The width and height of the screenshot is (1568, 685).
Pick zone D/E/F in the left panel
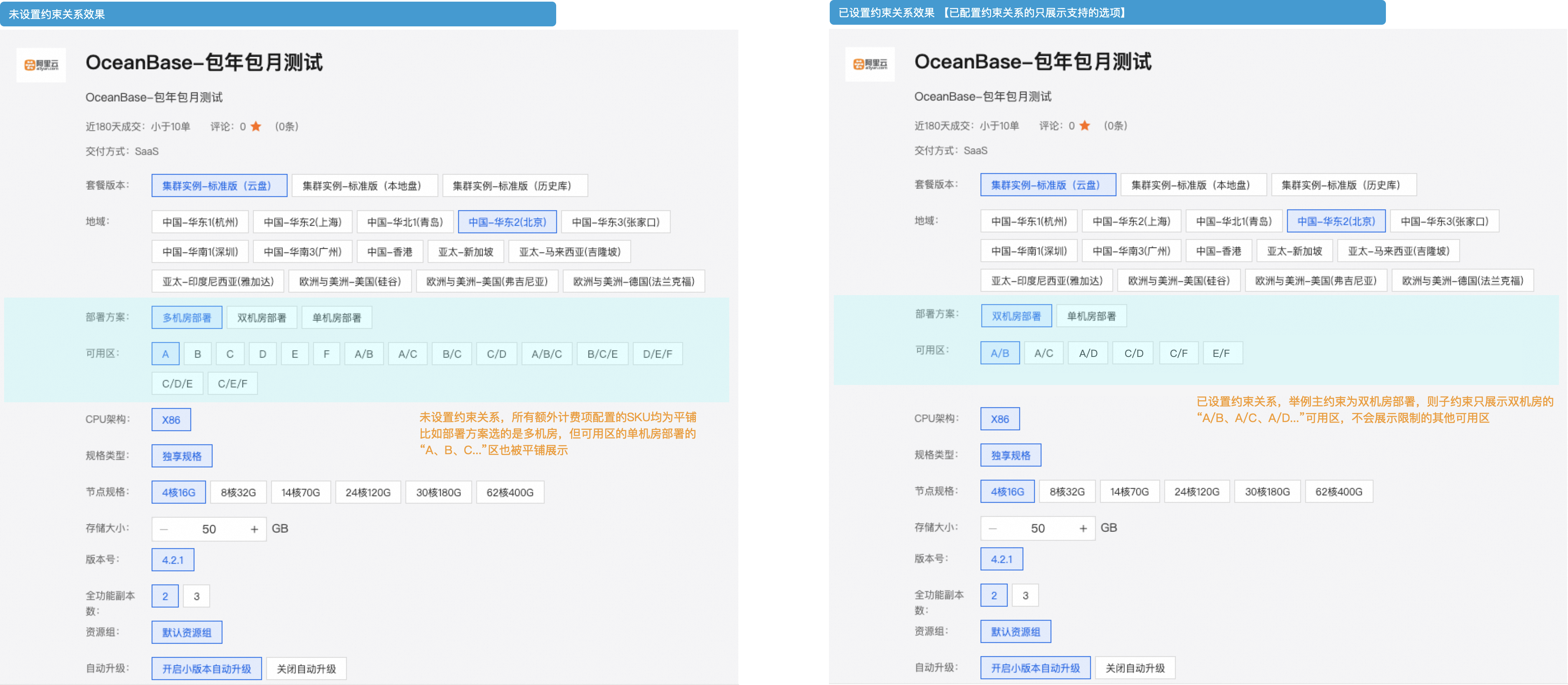point(658,354)
